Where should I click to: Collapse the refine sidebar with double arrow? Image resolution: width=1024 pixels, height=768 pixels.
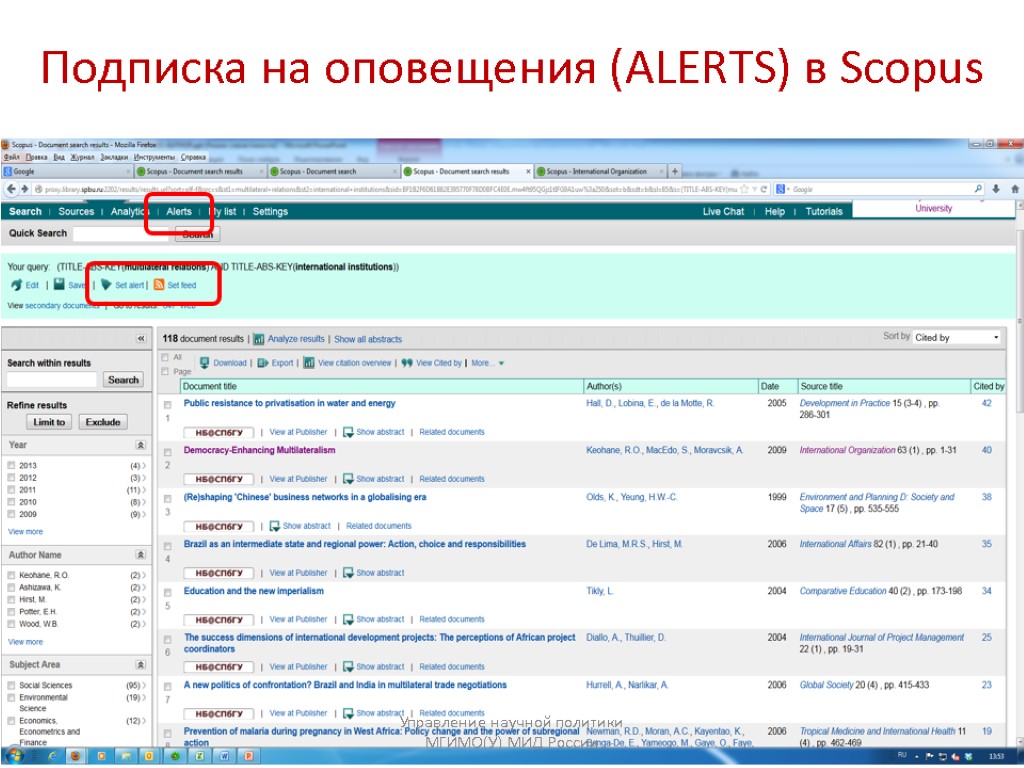[x=140, y=338]
